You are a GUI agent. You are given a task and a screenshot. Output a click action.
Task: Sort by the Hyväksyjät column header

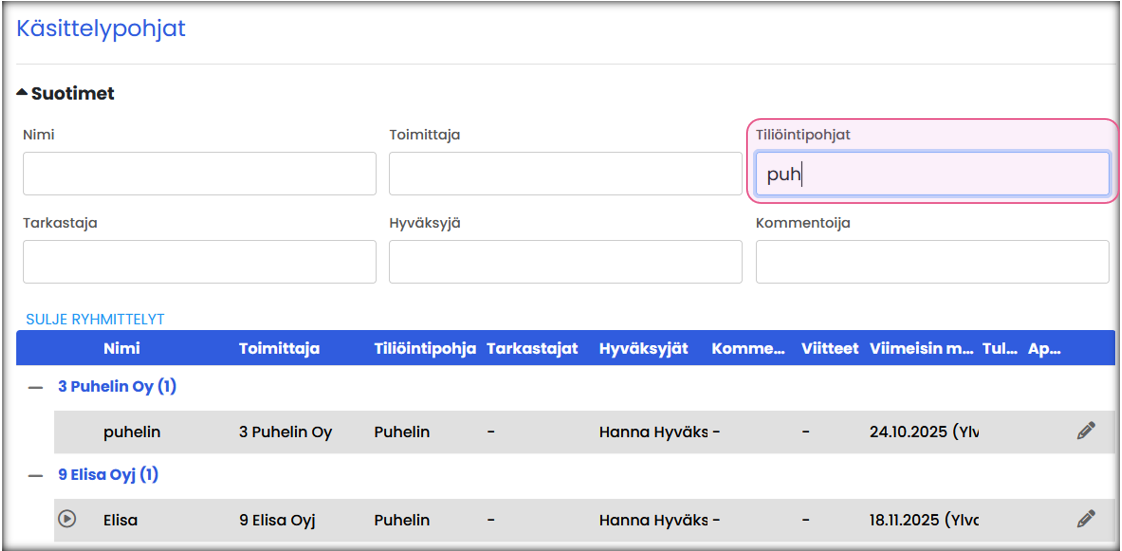pyautogui.click(x=643, y=349)
